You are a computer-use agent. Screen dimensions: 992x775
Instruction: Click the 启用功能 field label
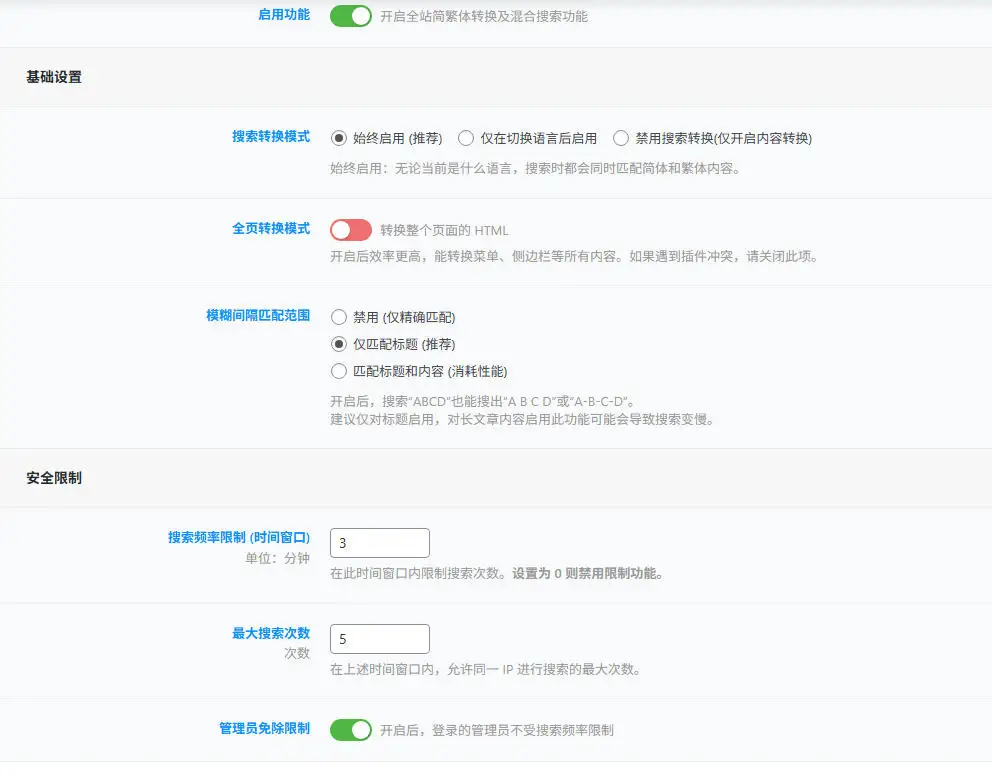(282, 14)
